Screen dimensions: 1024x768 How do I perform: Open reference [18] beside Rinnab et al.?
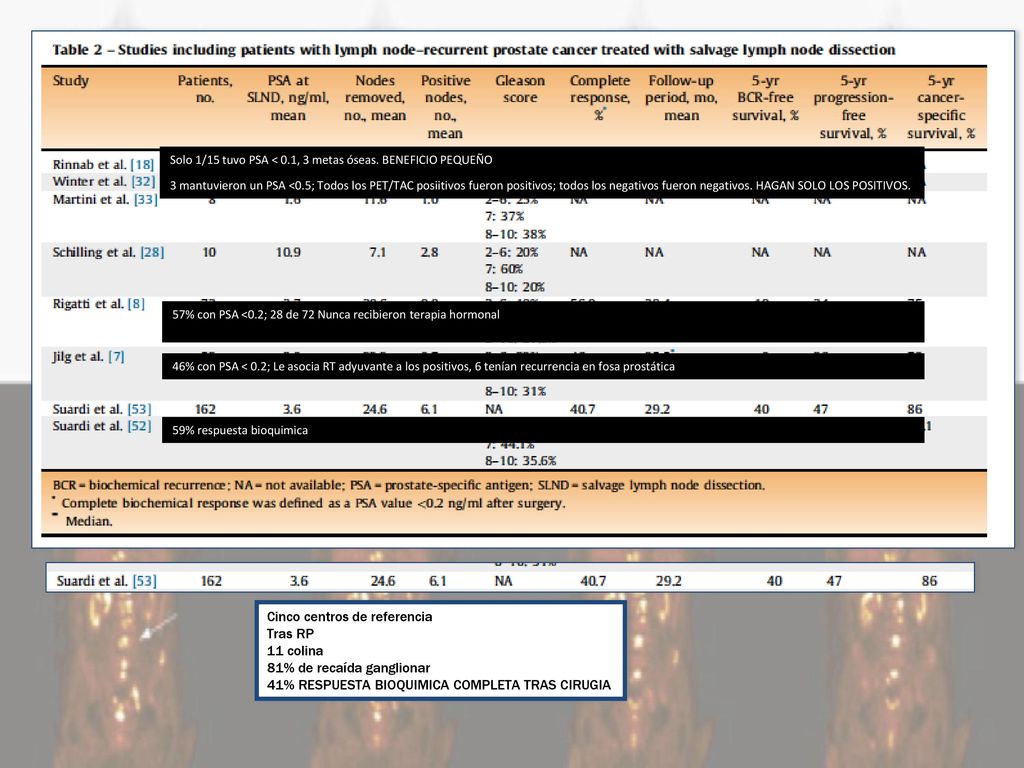click(142, 165)
